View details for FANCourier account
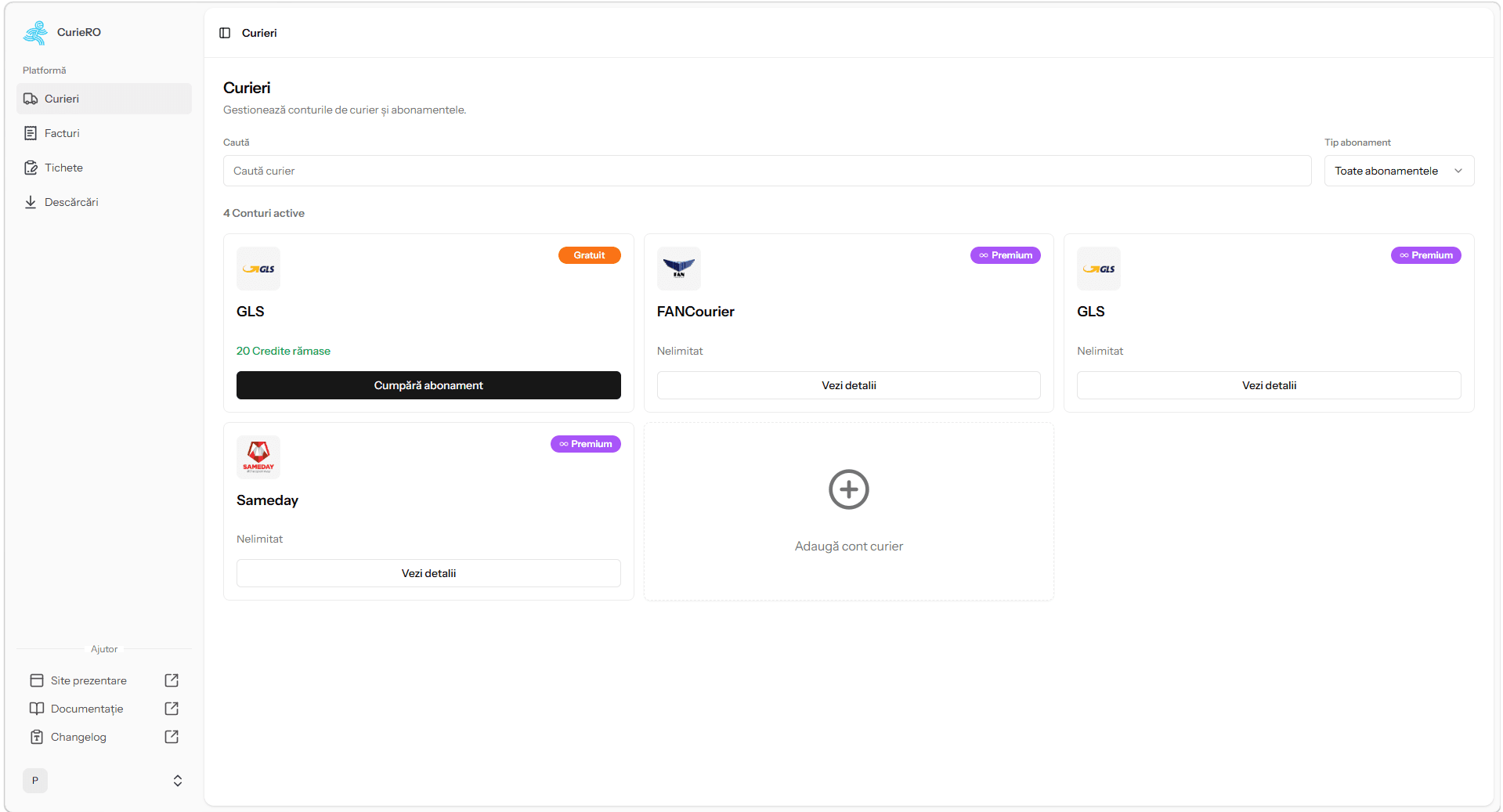 [x=848, y=385]
